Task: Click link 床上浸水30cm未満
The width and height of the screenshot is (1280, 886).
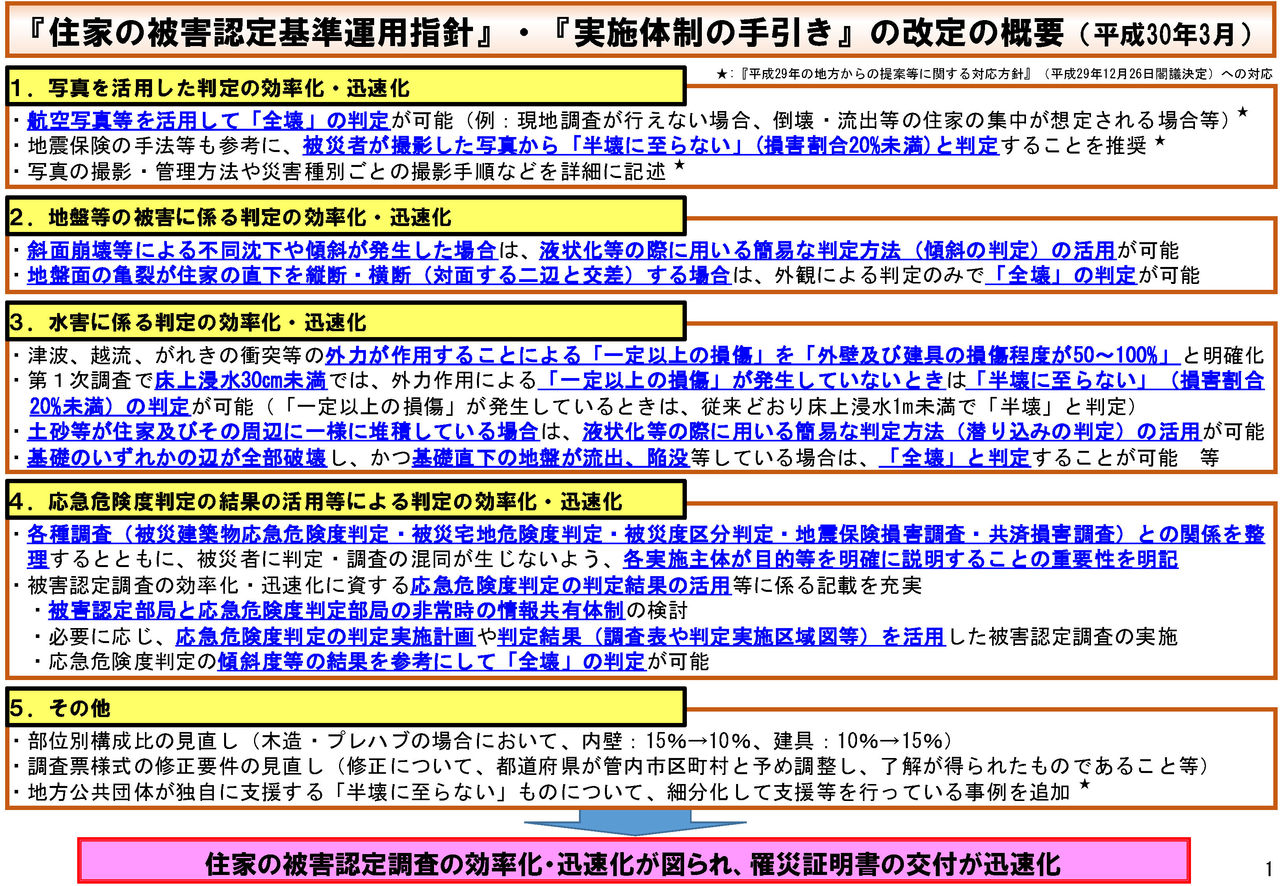Action: [241, 381]
